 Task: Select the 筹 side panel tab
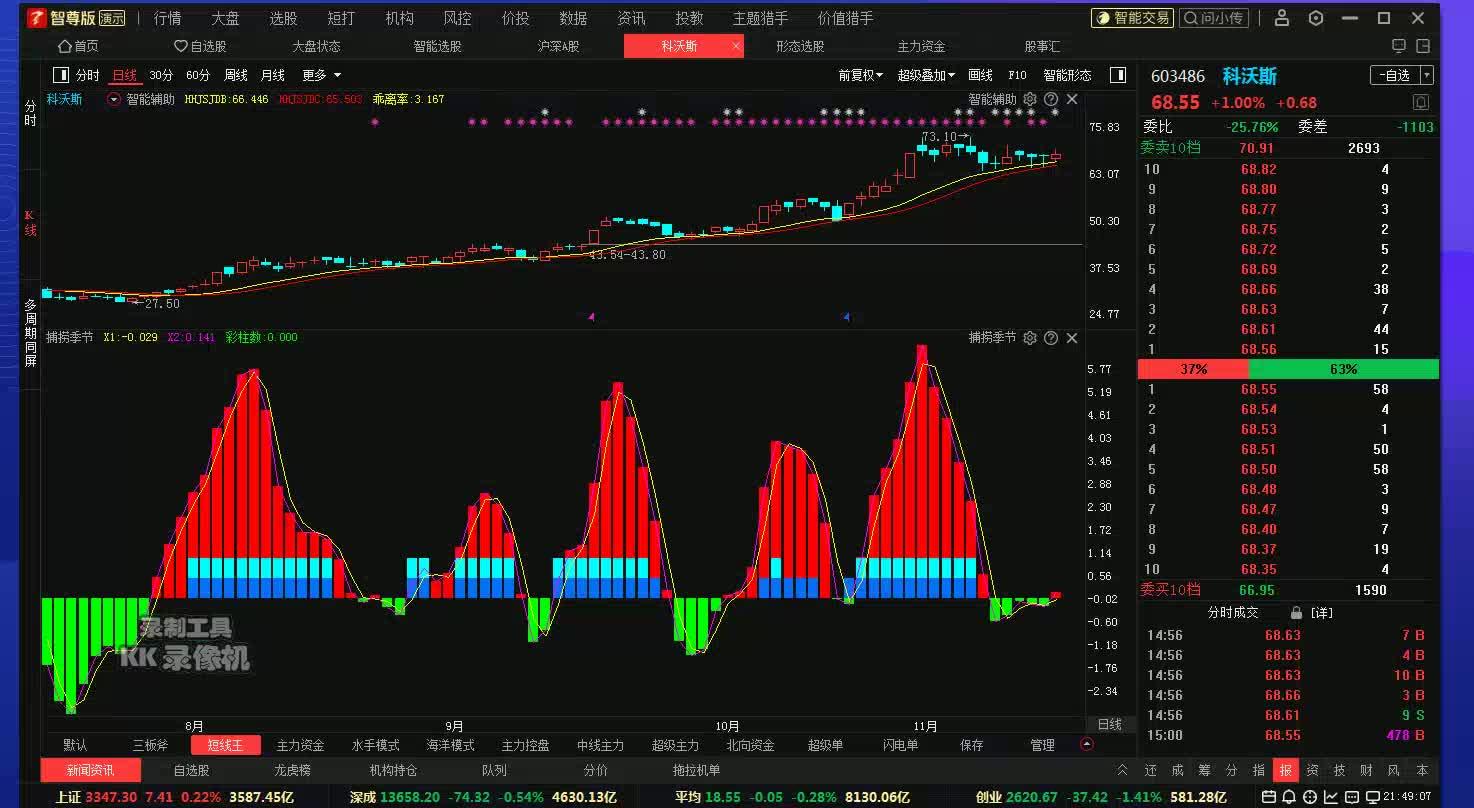pyautogui.click(x=1204, y=770)
